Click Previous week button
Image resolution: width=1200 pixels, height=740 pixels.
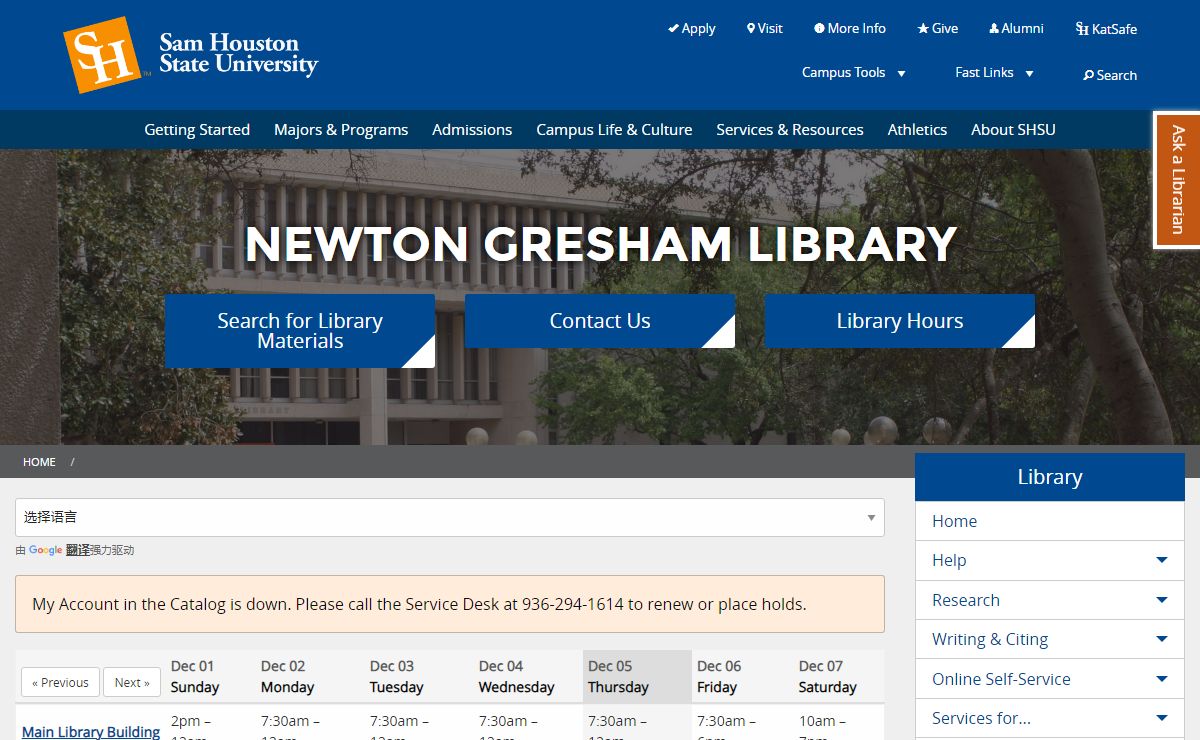[60, 682]
